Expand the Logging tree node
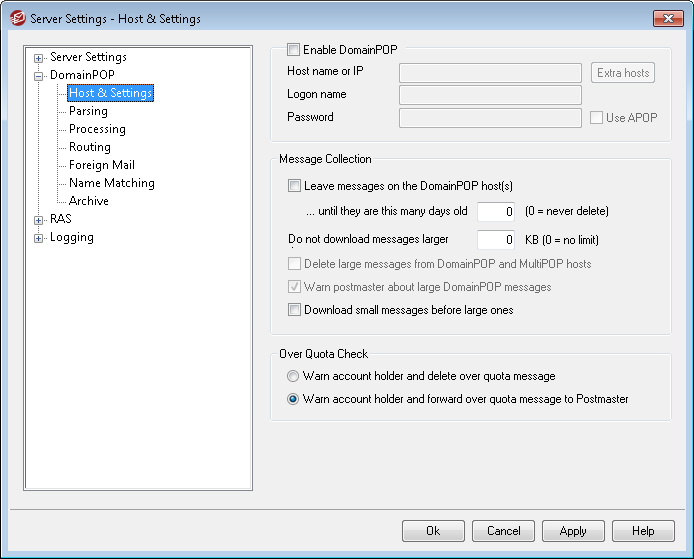Viewport: 694px width, 559px height. (x=39, y=238)
